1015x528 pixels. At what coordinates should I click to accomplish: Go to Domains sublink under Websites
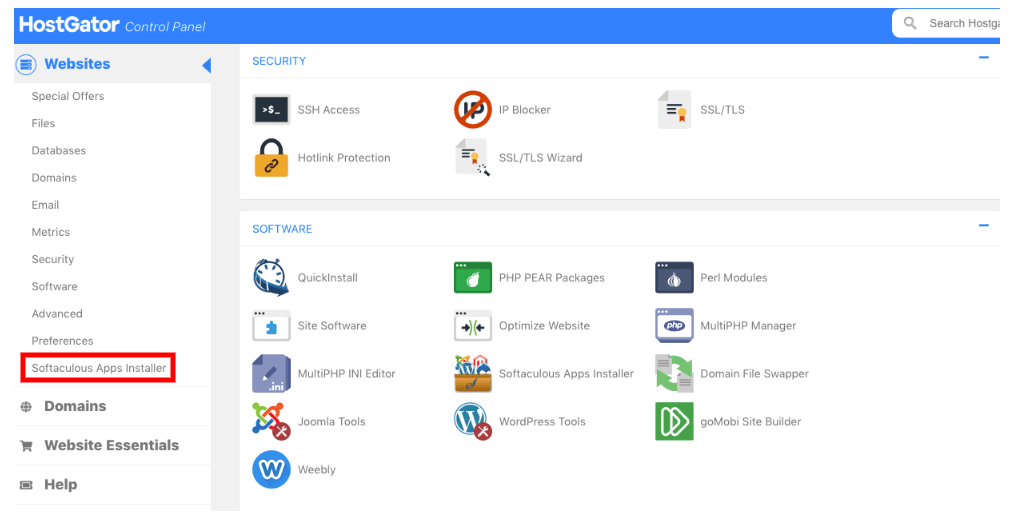54,178
